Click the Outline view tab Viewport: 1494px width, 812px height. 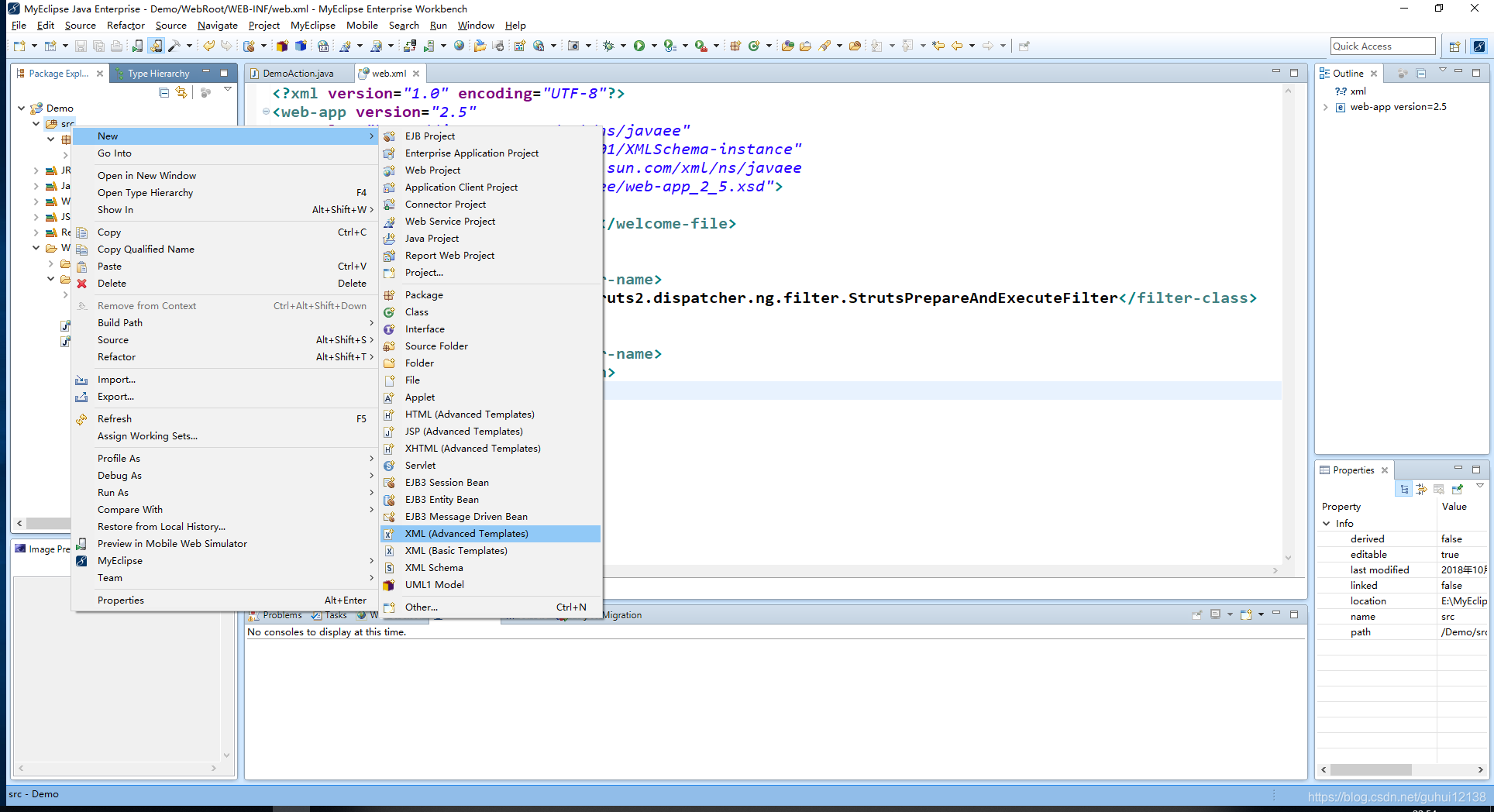1348,74
